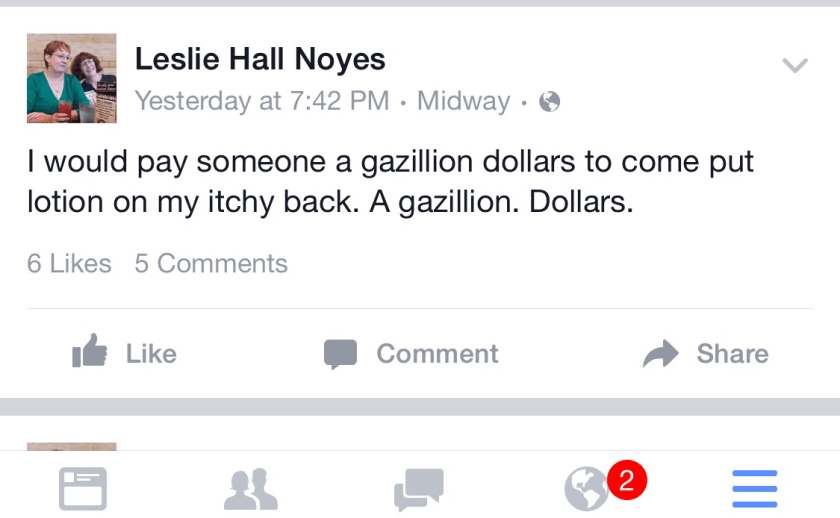Open the Messages chat bubbles tab
The image size is (840, 518).
click(x=418, y=489)
